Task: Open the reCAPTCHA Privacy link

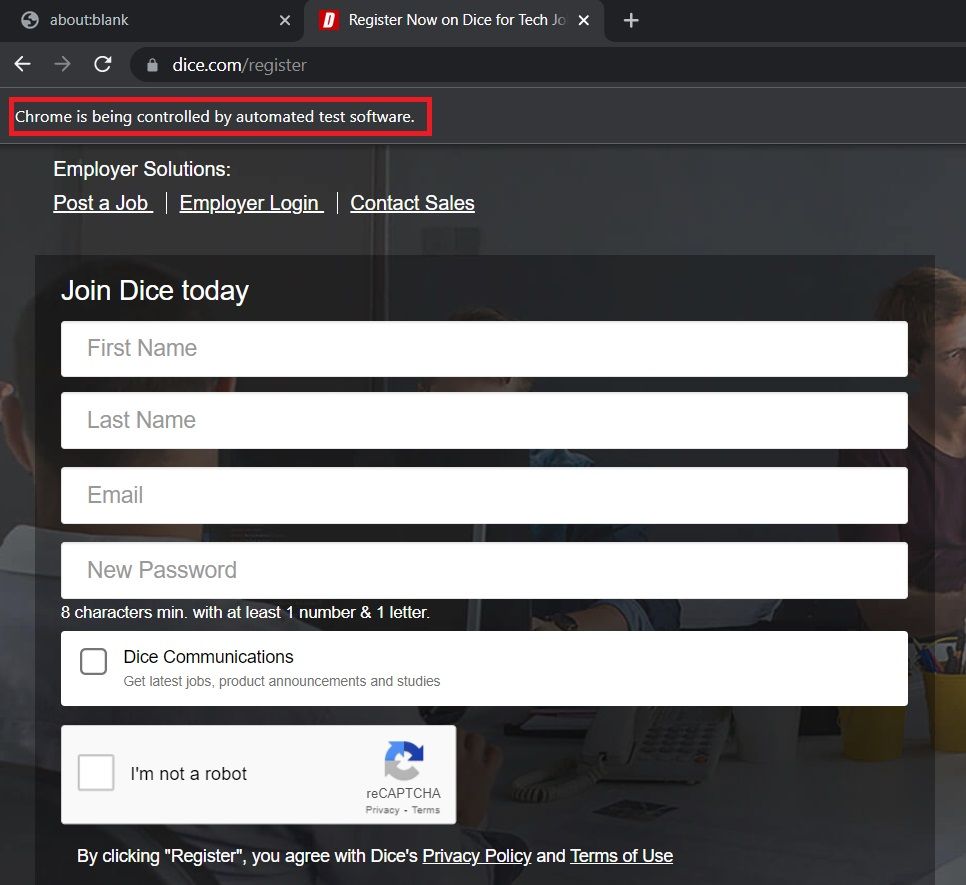Action: click(383, 810)
